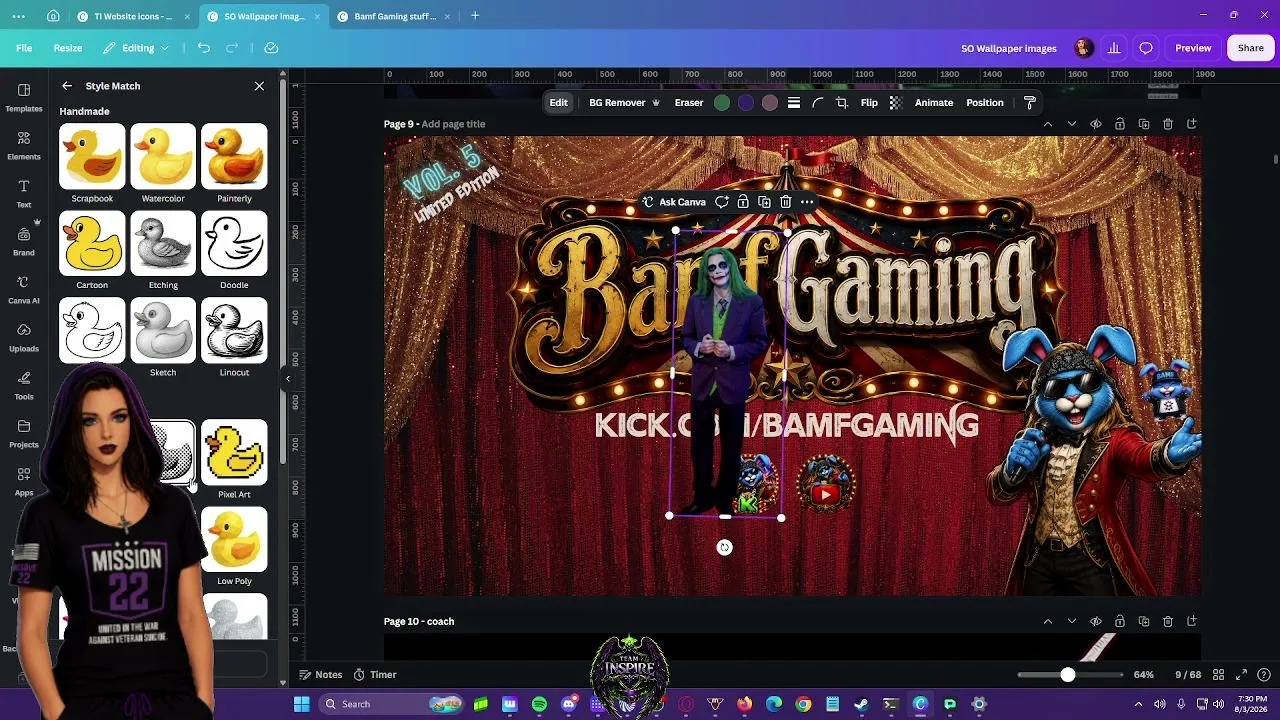
Task: Click the Animate button
Action: point(934,103)
